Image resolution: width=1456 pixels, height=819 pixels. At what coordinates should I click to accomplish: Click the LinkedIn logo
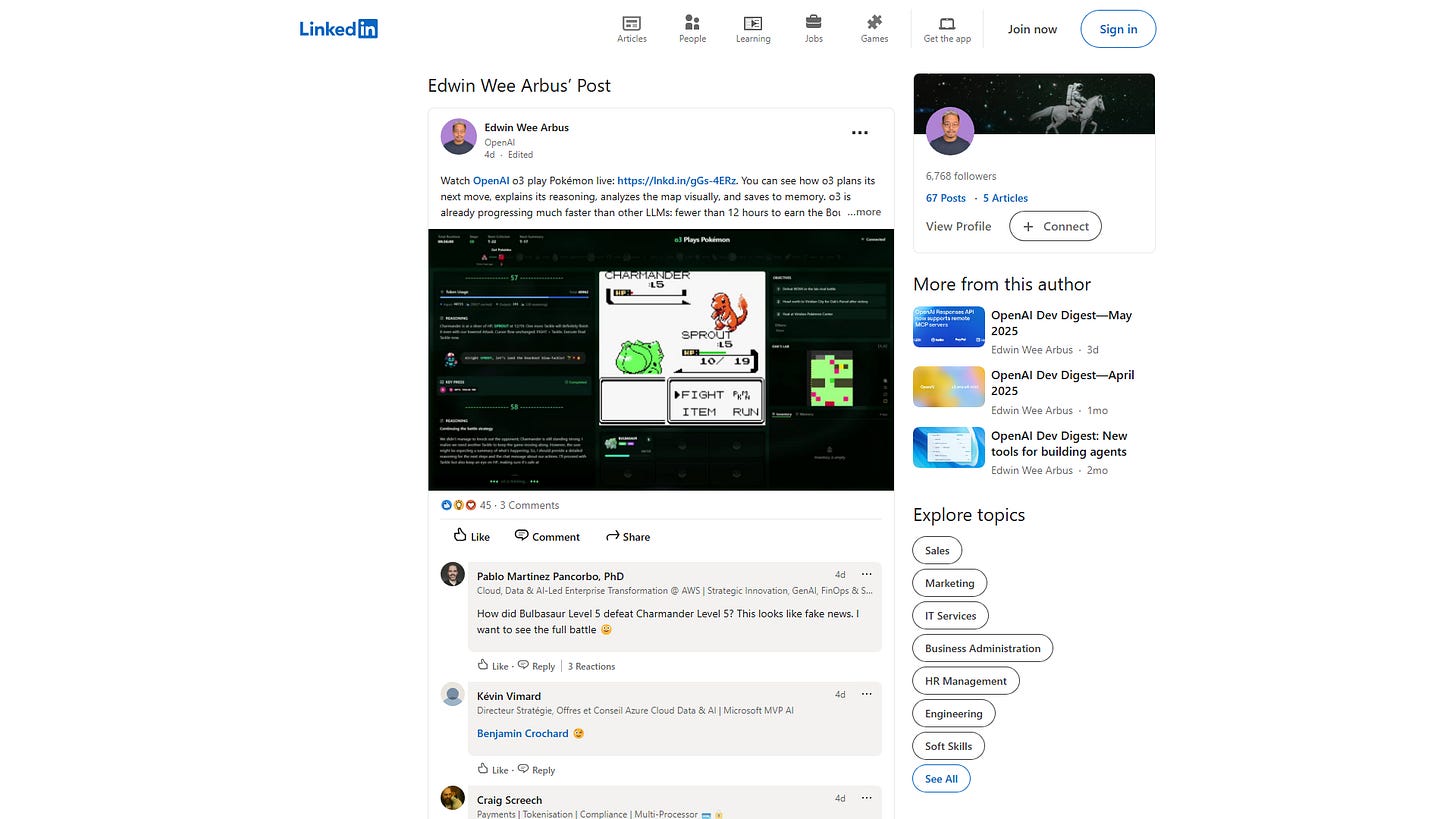pyautogui.click(x=338, y=29)
